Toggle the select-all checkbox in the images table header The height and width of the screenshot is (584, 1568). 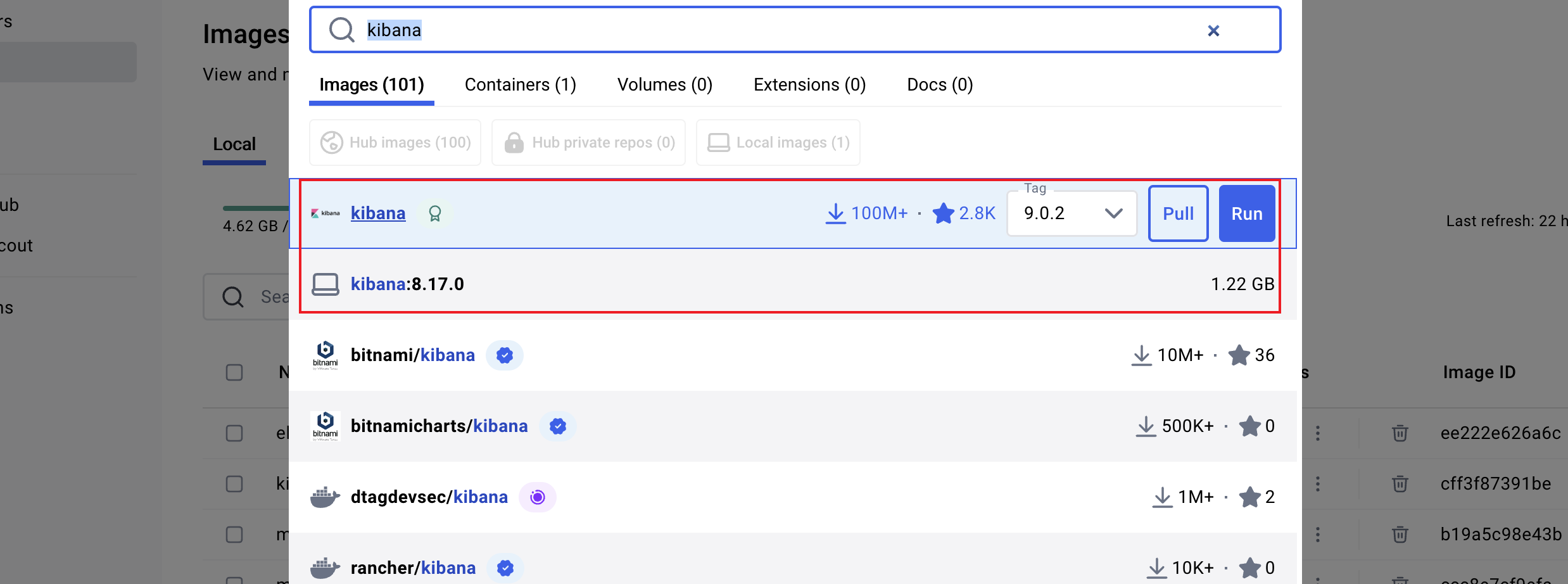(x=234, y=372)
